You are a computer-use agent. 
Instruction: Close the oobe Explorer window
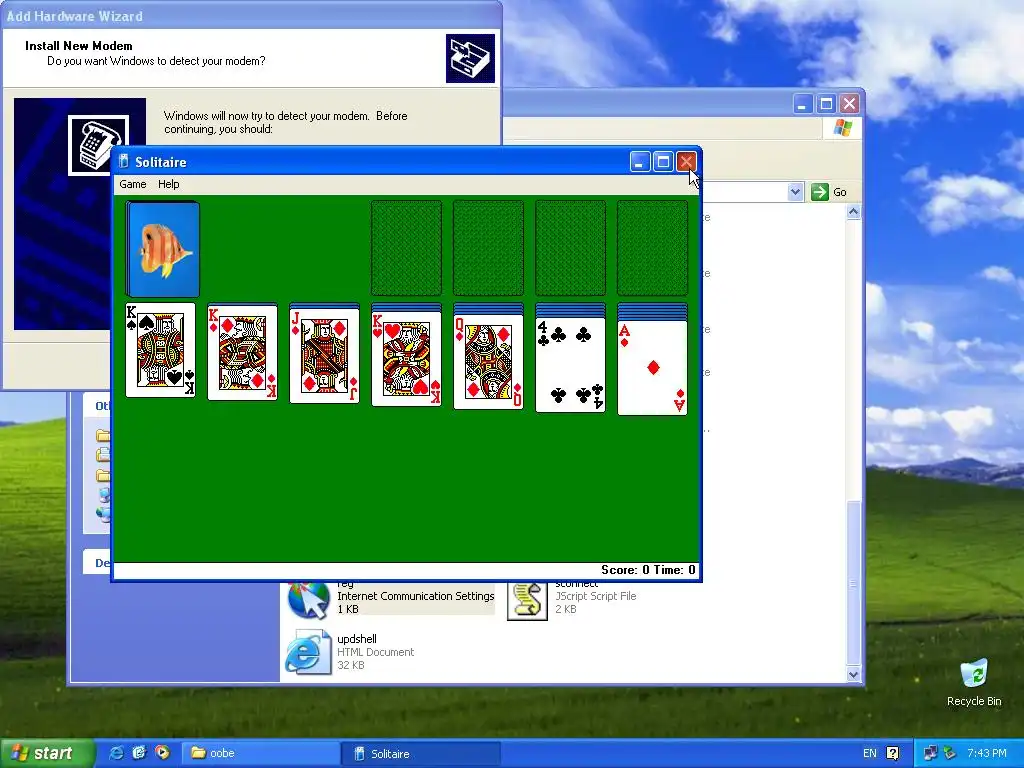[849, 104]
